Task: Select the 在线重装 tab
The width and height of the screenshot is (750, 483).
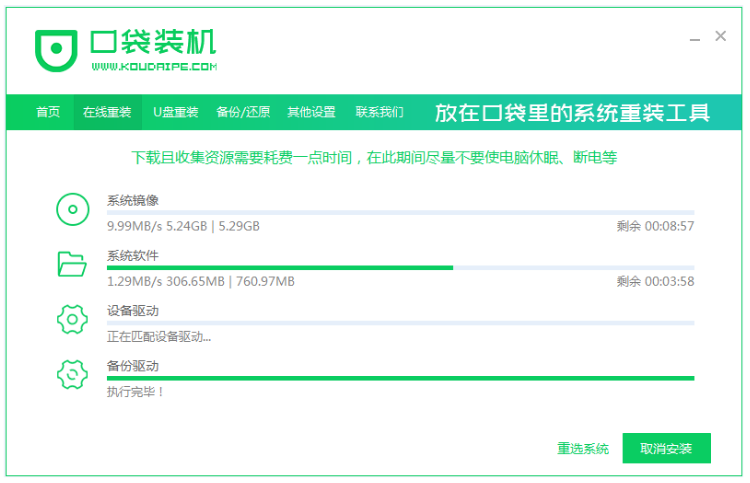Action: tap(107, 112)
